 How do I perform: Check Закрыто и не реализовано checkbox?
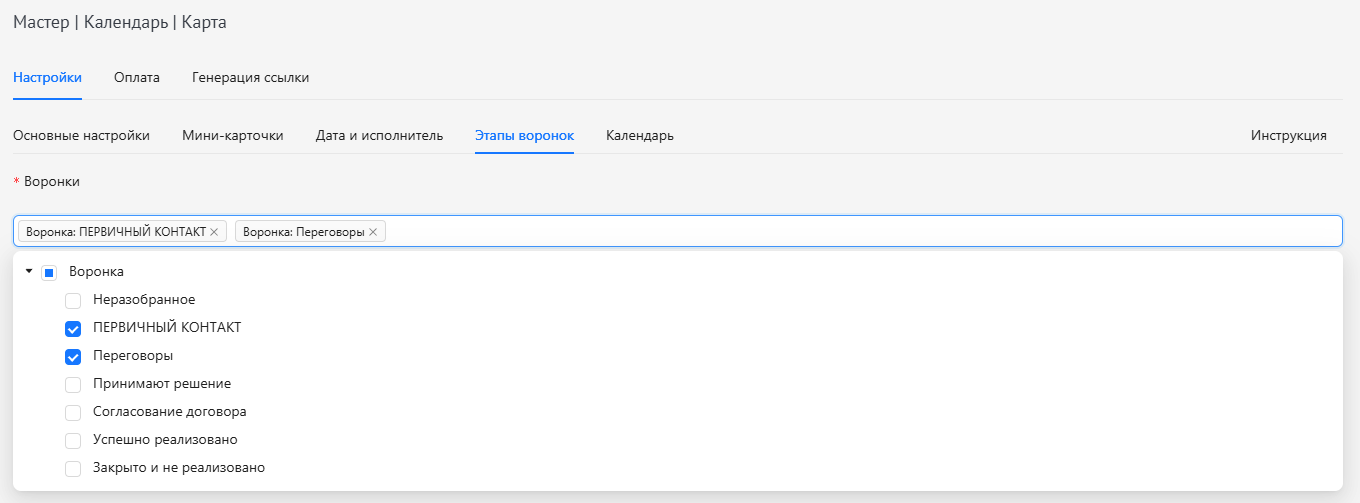point(73,468)
